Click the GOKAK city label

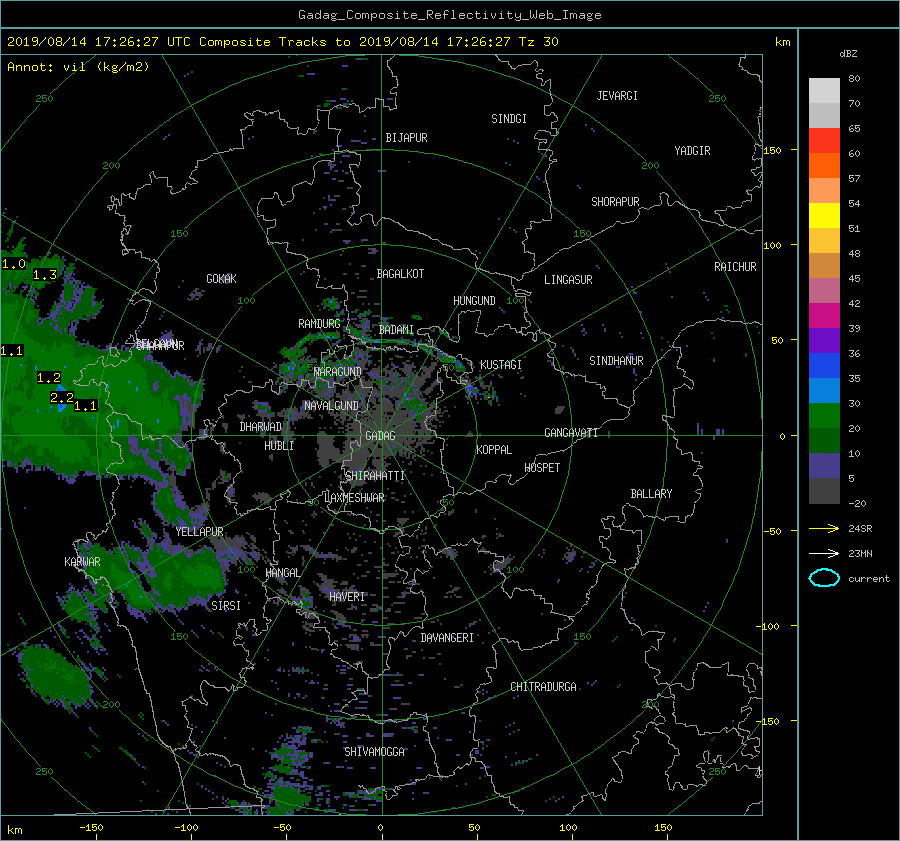222,279
